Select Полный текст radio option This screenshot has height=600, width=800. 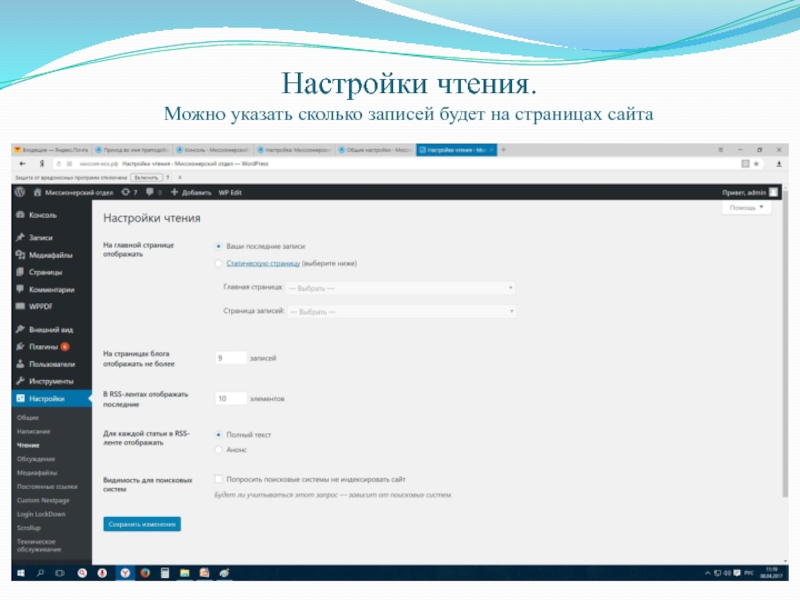pyautogui.click(x=218, y=435)
